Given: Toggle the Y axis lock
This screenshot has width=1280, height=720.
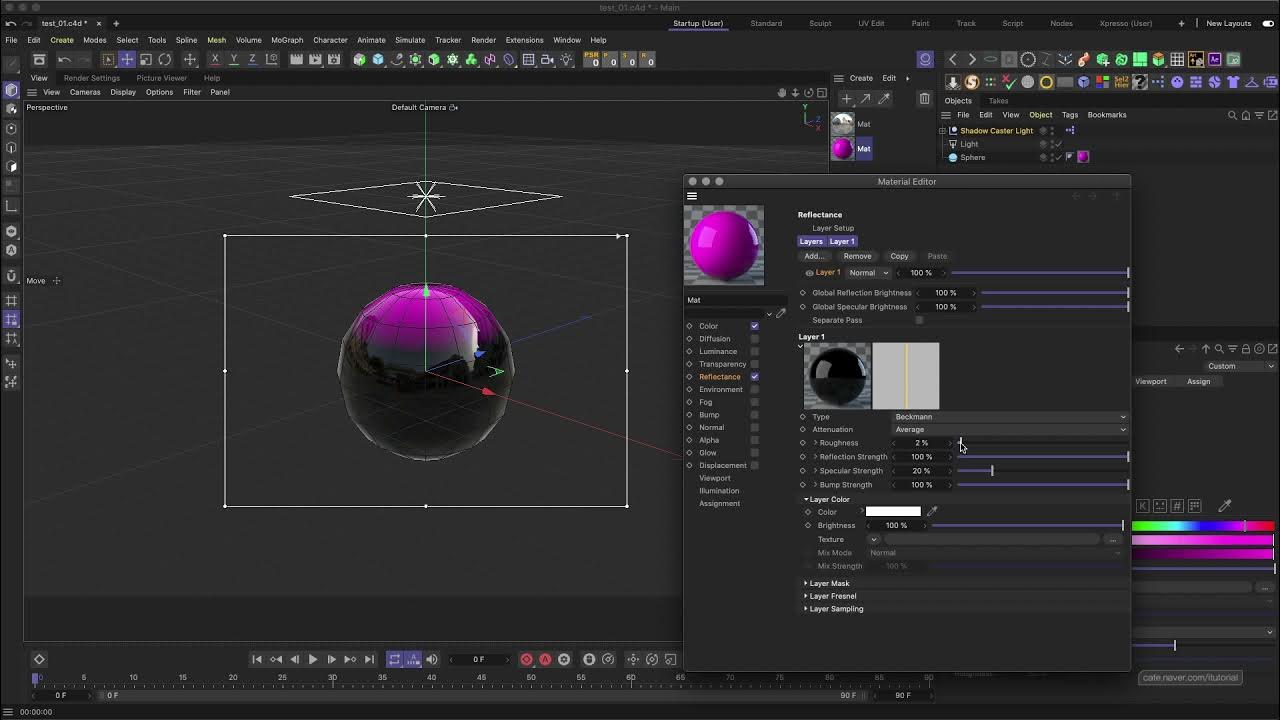Looking at the screenshot, I should 234,60.
